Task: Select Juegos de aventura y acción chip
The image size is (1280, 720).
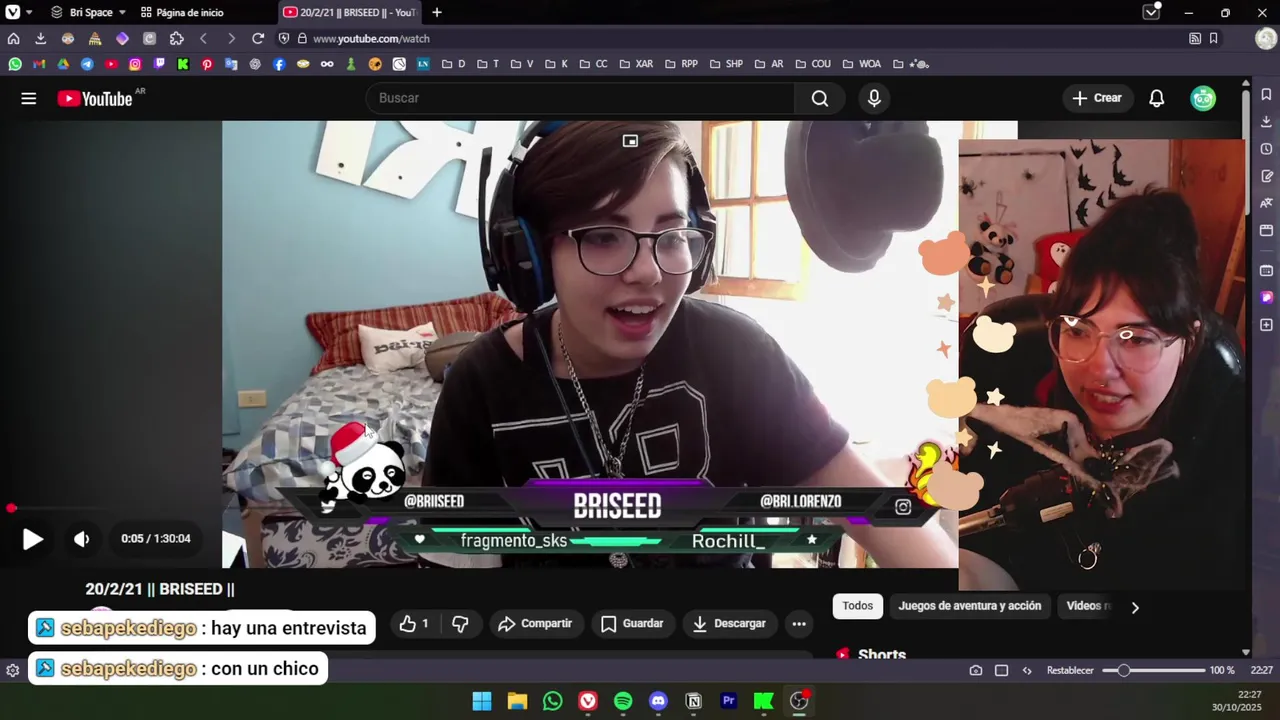Action: (x=970, y=606)
